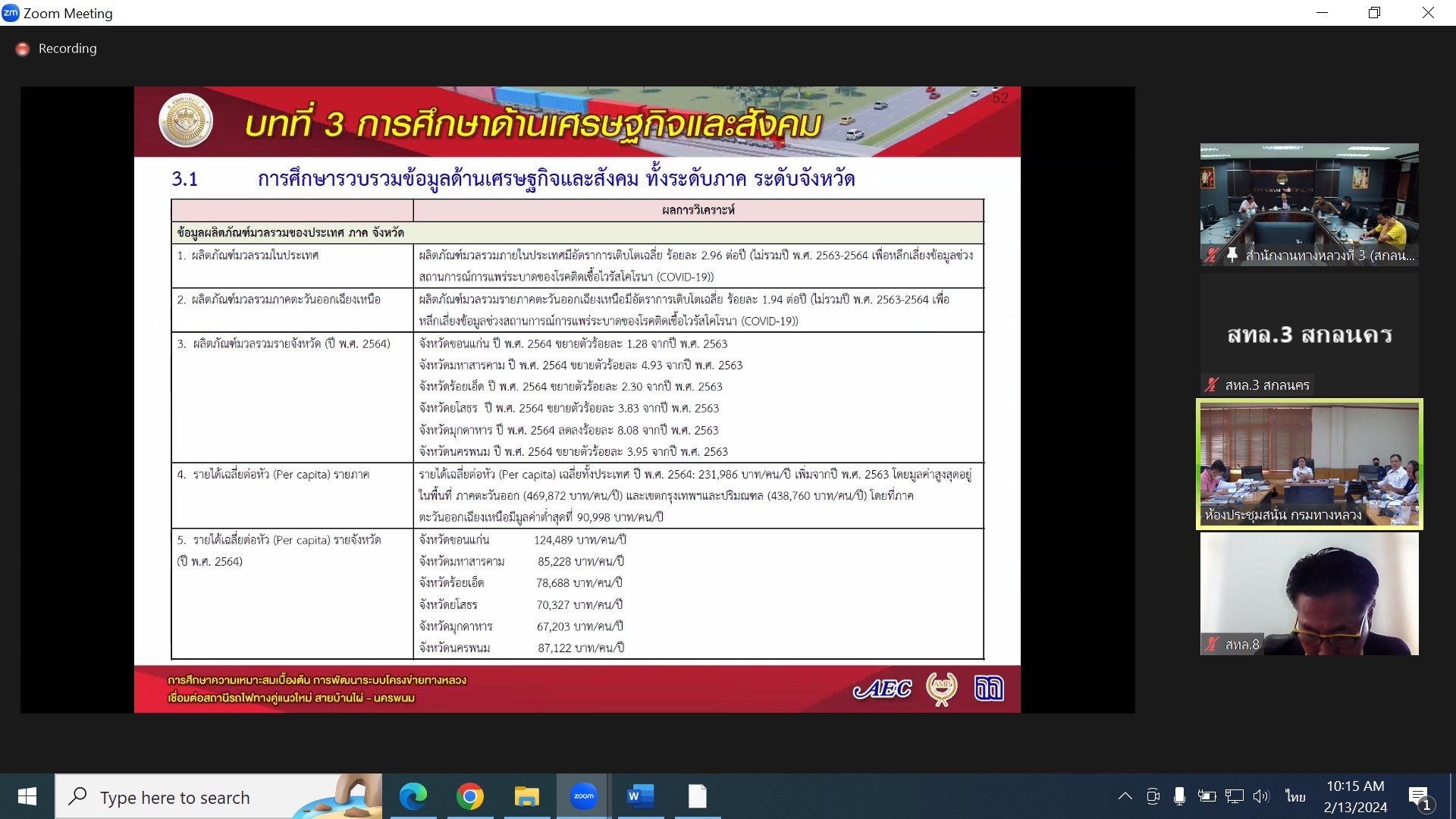Click the red Recording indicator icon

23,49
